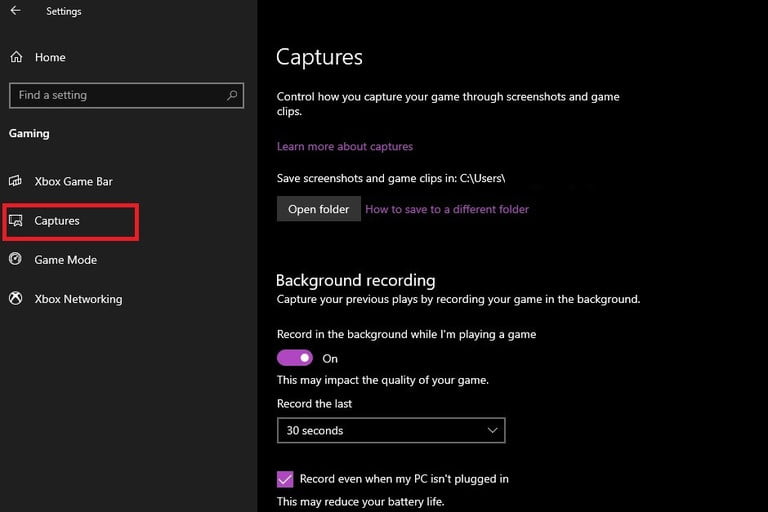The image size is (768, 512).
Task: Click the Game Mode gauge icon
Action: [15, 259]
